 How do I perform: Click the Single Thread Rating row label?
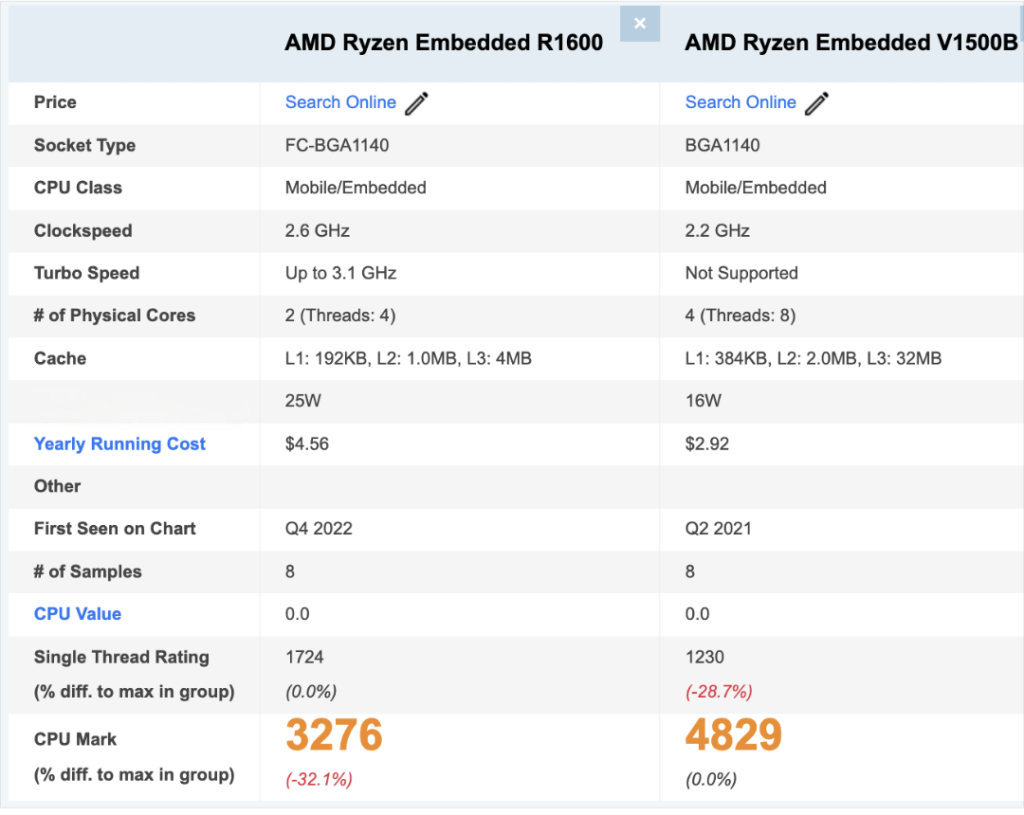(x=121, y=657)
